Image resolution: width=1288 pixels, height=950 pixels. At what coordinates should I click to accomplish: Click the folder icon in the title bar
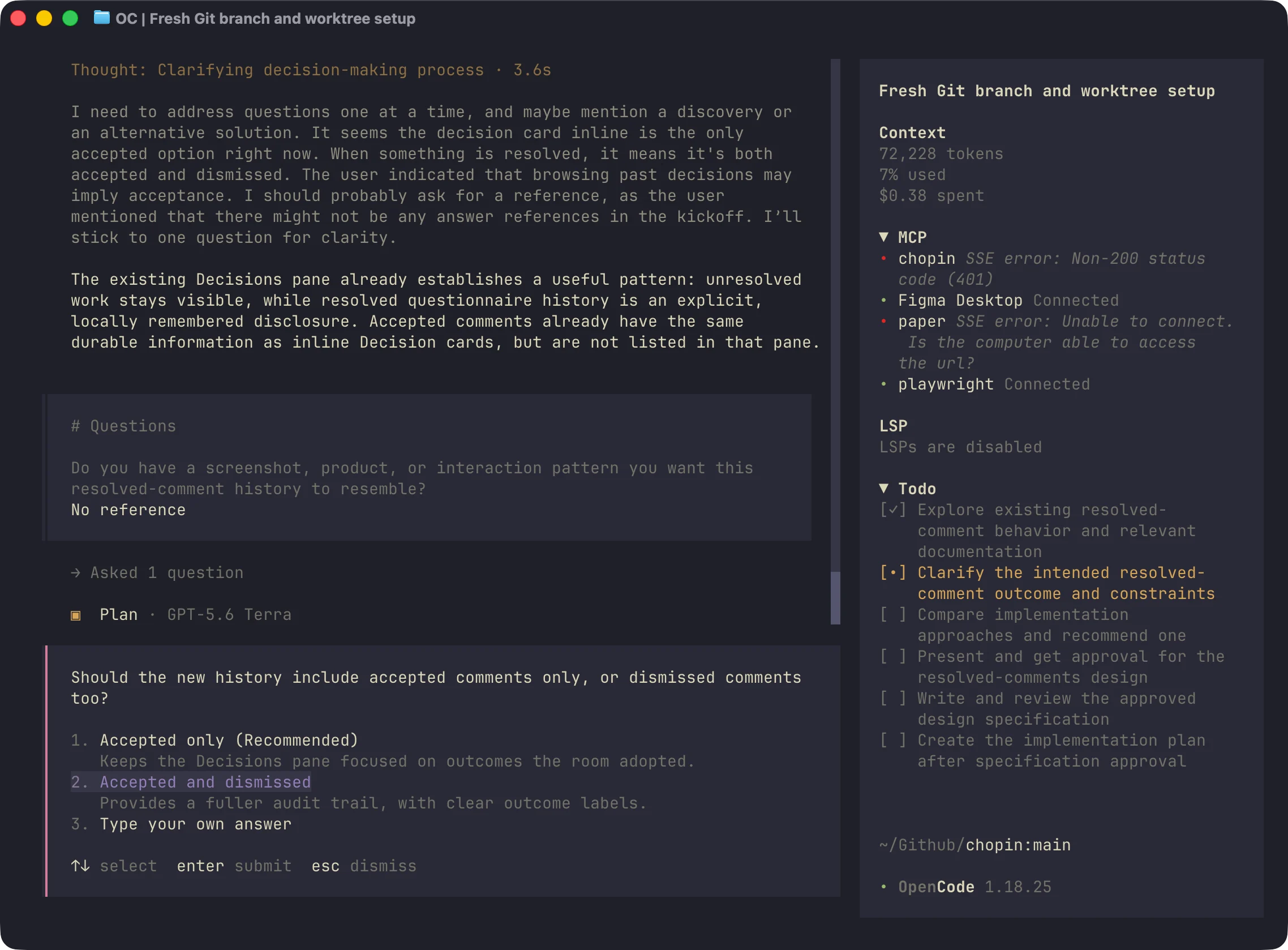(102, 18)
